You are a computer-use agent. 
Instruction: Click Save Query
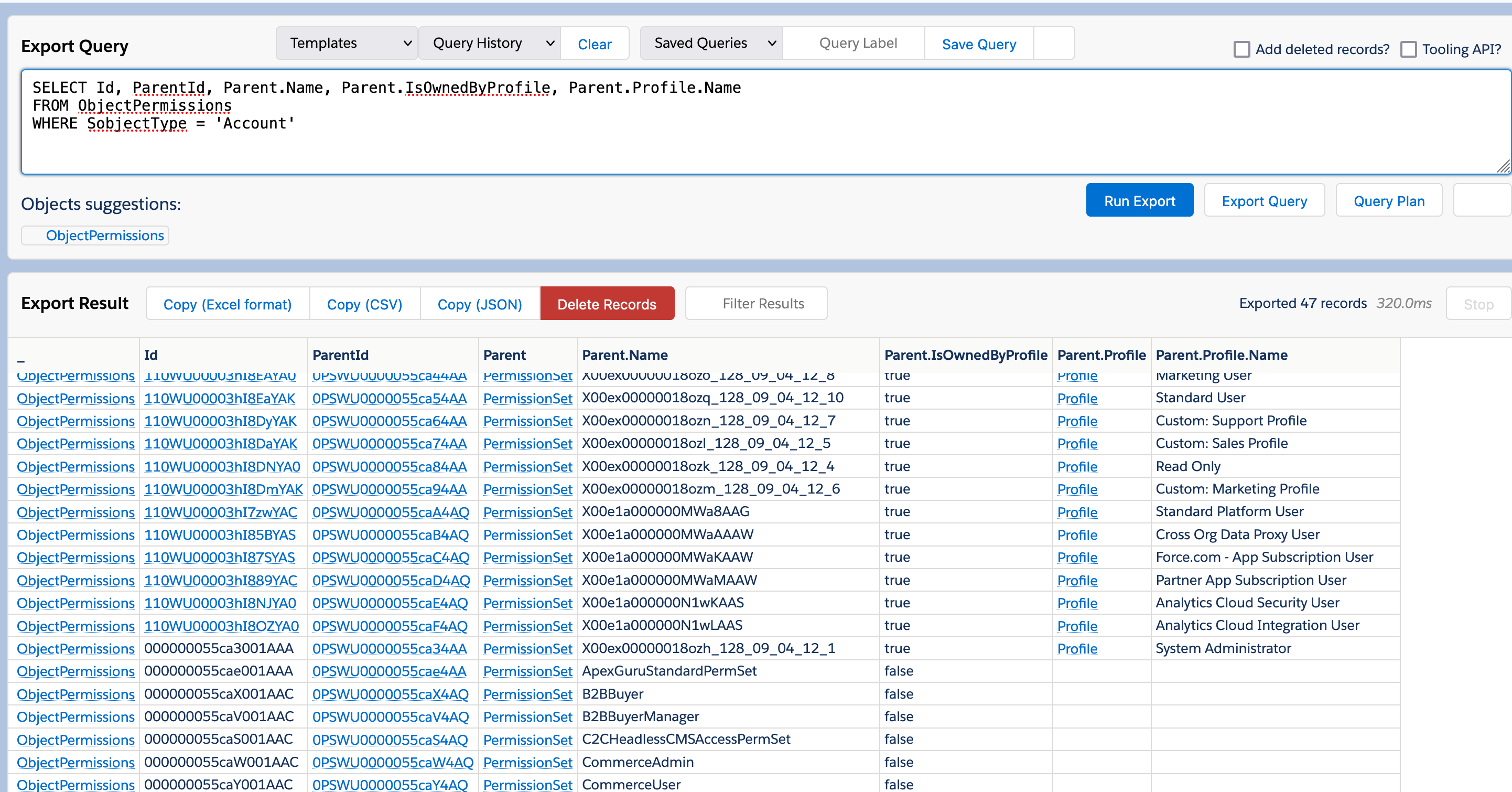(978, 44)
